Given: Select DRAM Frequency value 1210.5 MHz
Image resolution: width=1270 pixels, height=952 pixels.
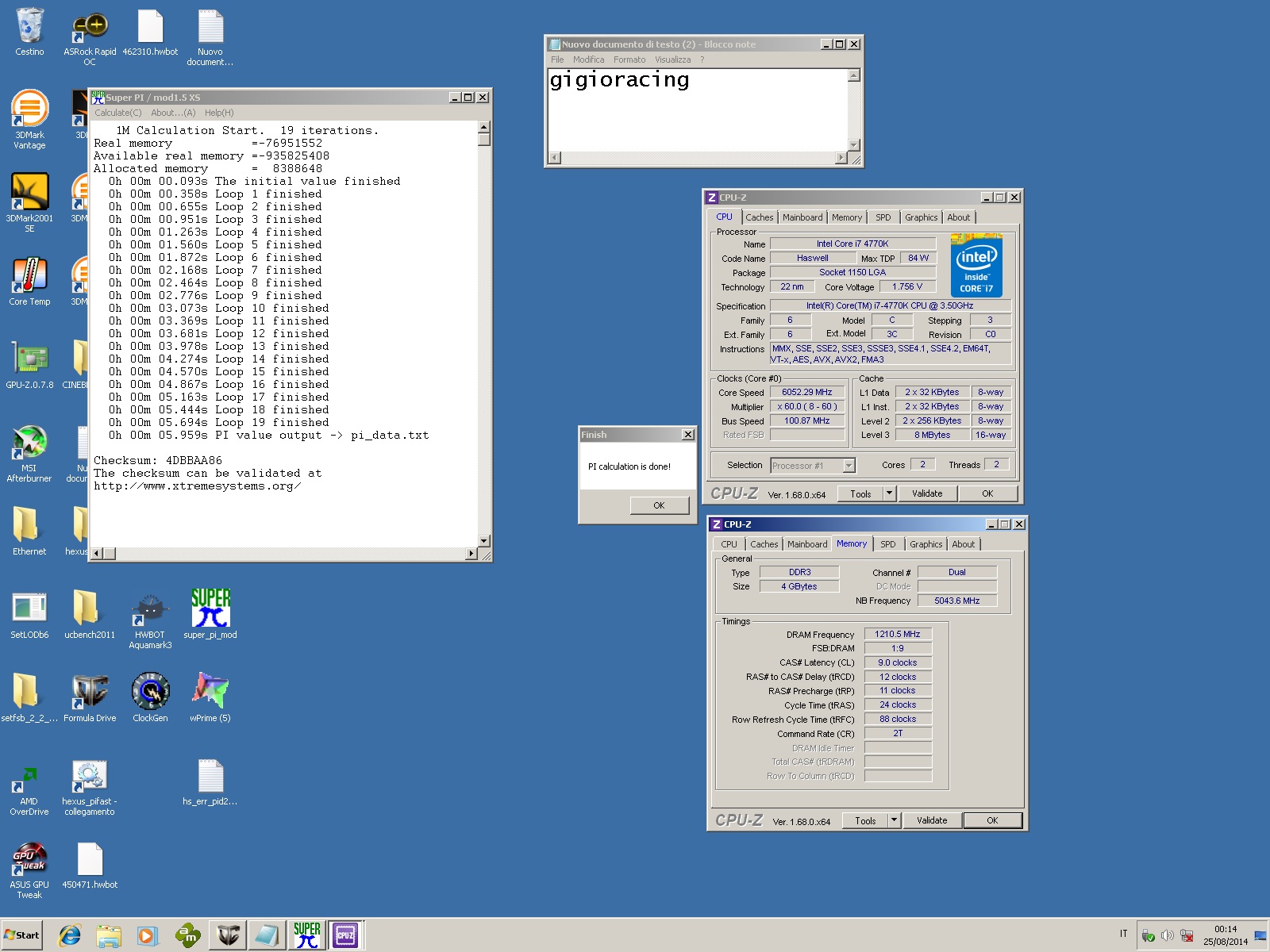Looking at the screenshot, I should click(x=898, y=634).
